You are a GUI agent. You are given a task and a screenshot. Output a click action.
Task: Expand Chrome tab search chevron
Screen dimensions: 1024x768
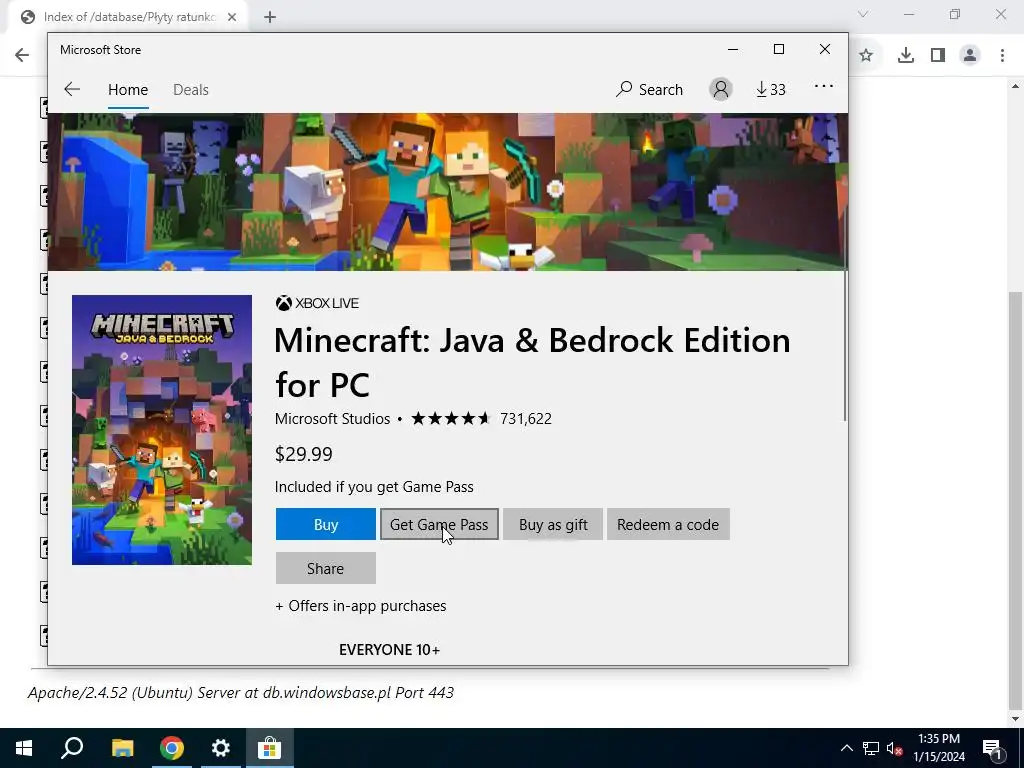(863, 14)
